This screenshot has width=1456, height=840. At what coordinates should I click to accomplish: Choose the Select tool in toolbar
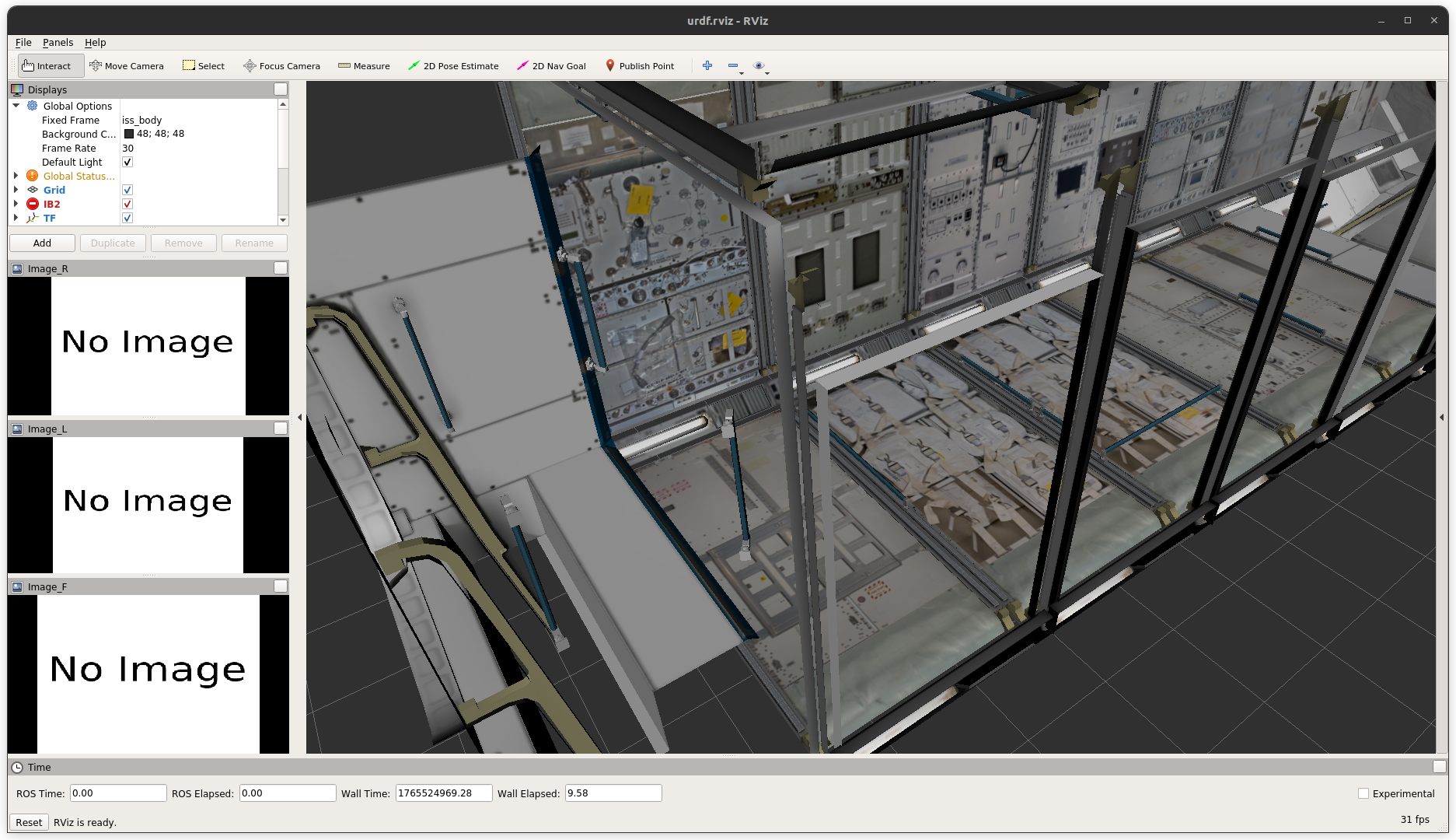pyautogui.click(x=203, y=65)
